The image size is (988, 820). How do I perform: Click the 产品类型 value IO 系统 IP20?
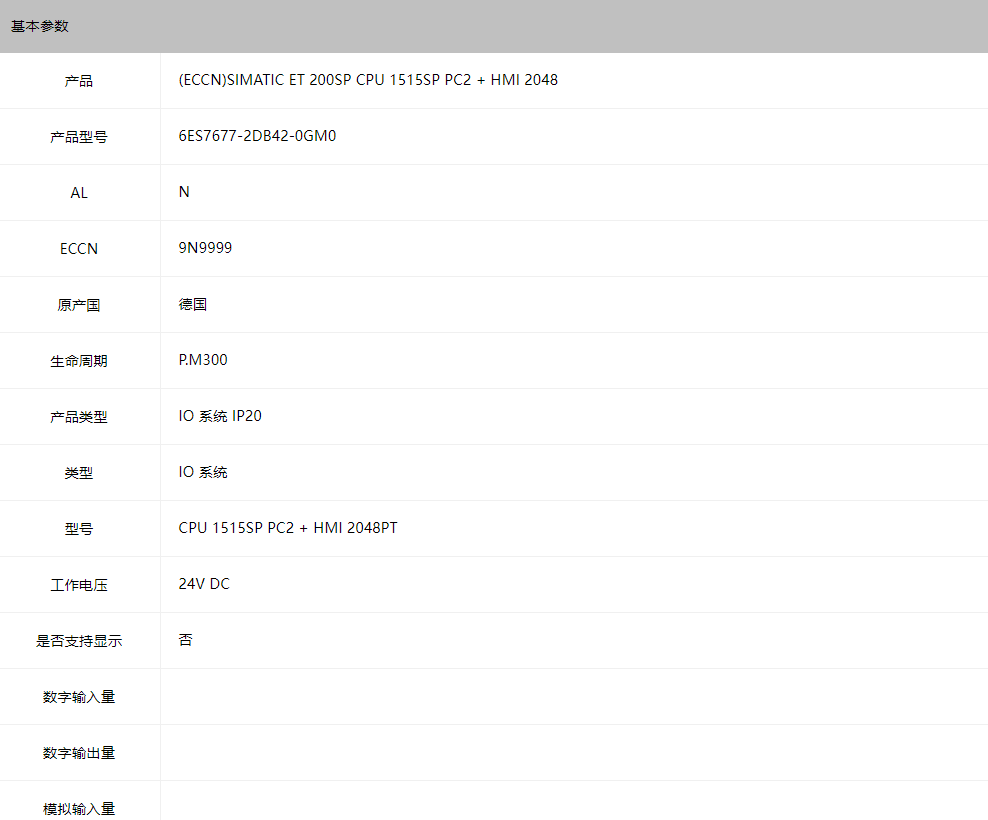(220, 416)
